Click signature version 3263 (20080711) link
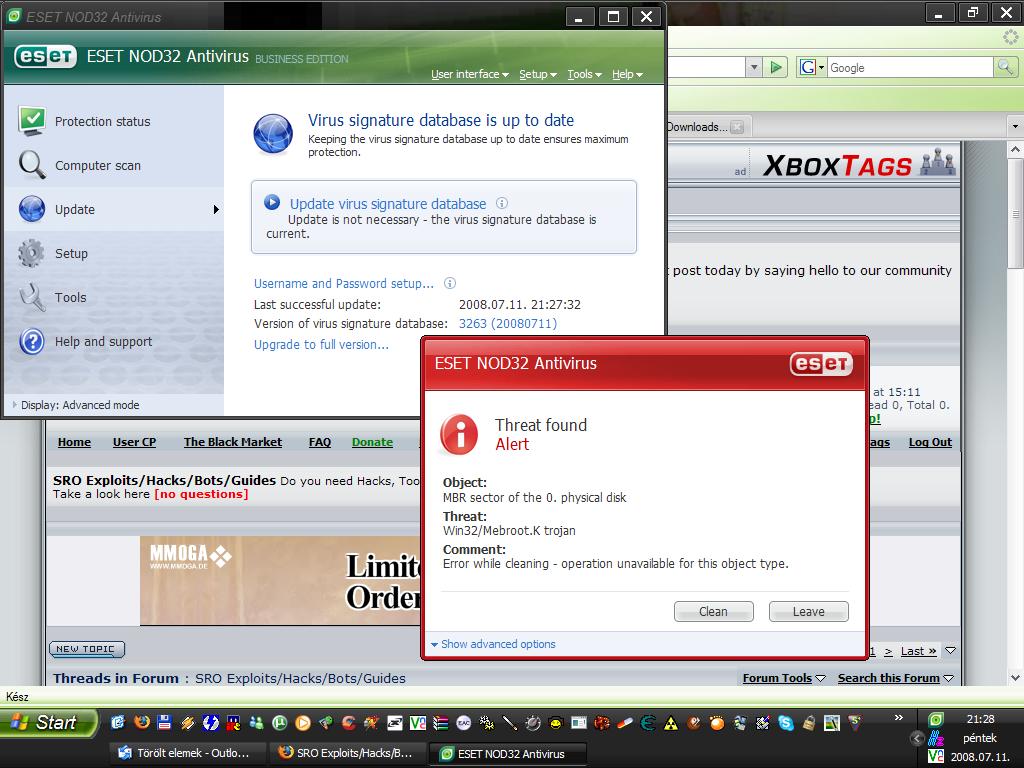The height and width of the screenshot is (768, 1024). (507, 323)
